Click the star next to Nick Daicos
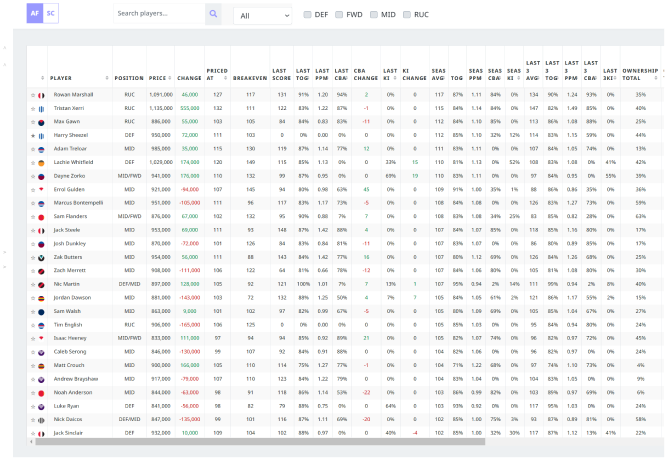This screenshot has height=458, width=665. pyautogui.click(x=33, y=419)
